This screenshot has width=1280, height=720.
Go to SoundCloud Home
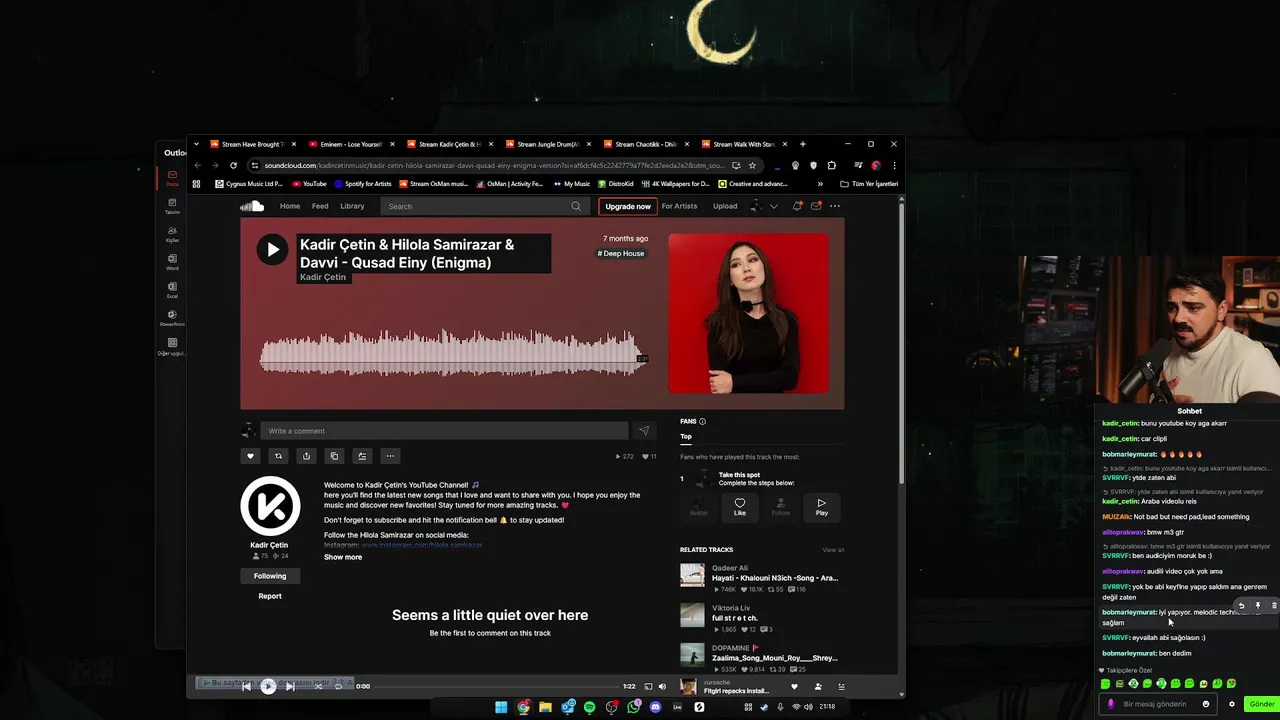point(290,206)
